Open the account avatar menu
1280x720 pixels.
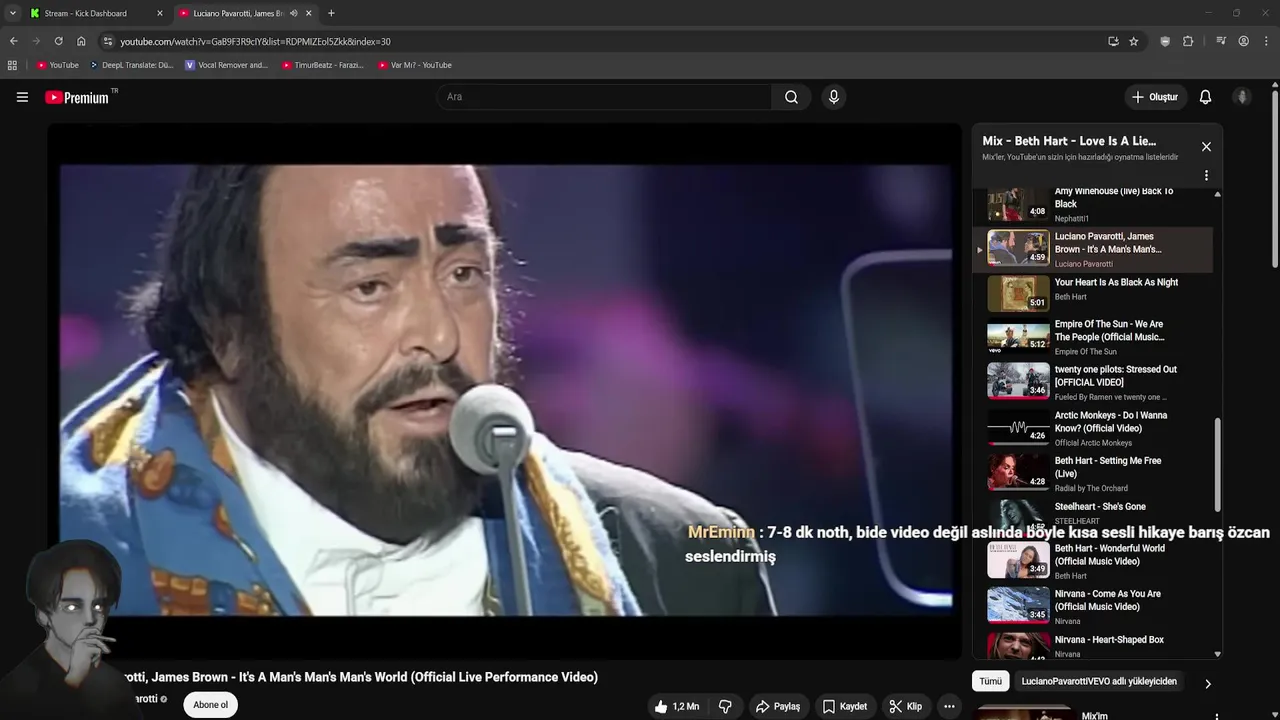pos(1242,97)
